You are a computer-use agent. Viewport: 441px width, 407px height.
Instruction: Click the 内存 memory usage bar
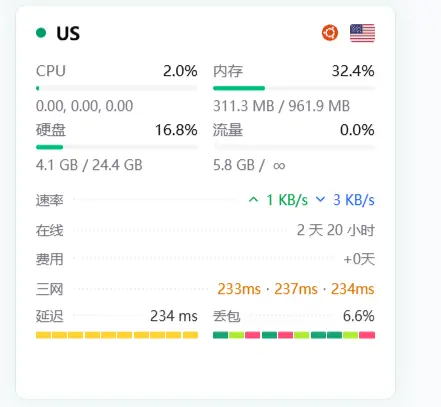294,88
